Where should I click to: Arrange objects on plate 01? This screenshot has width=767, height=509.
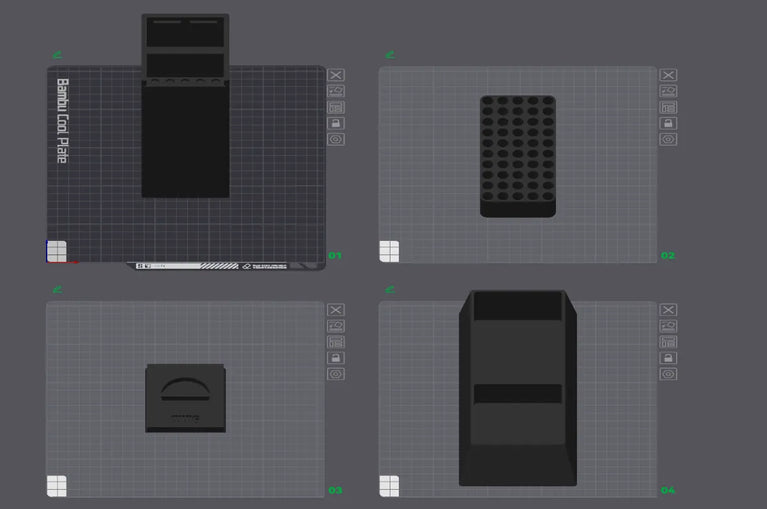336,107
